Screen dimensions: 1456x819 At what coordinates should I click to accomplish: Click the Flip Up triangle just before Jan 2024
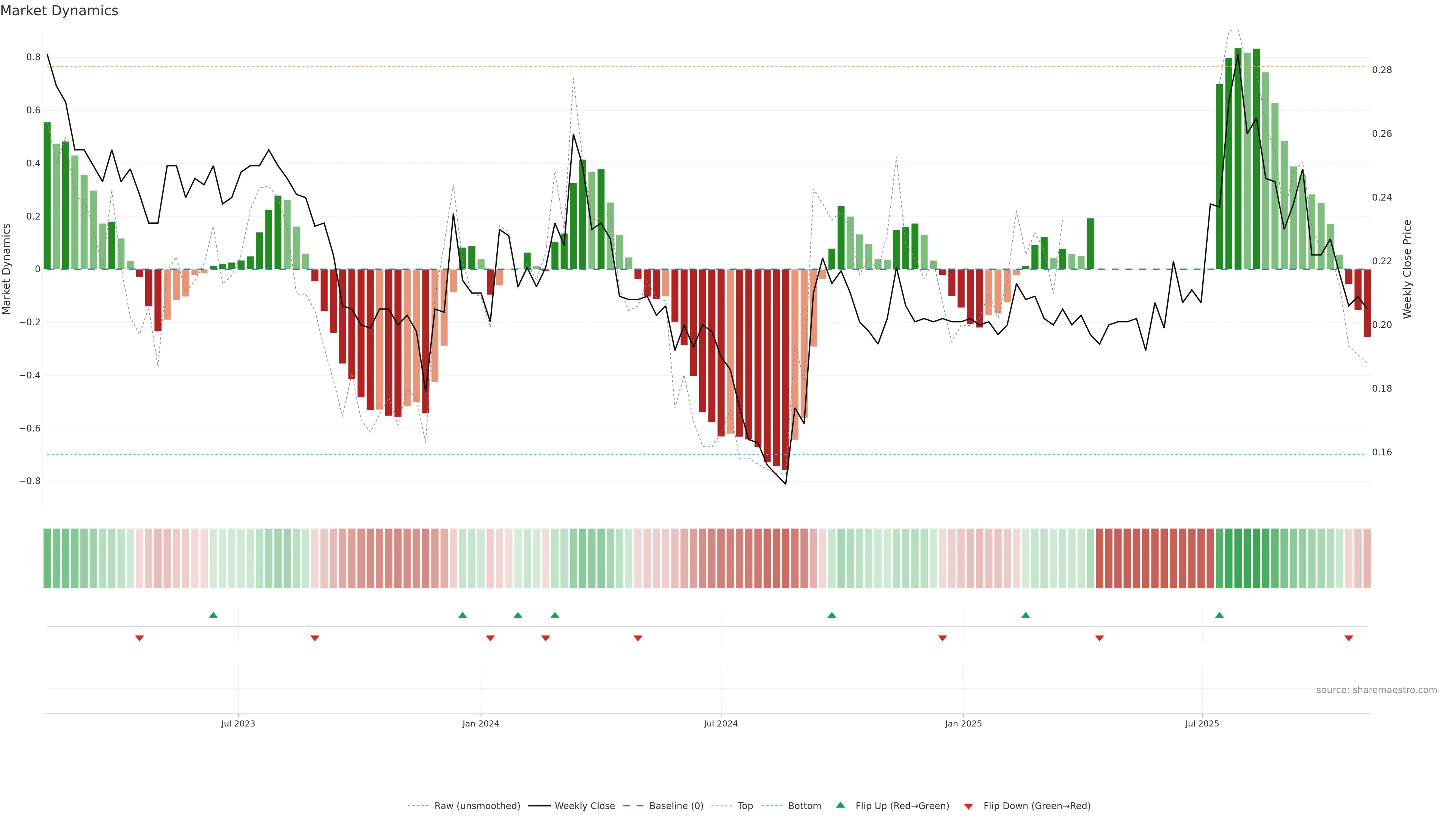[x=462, y=615]
